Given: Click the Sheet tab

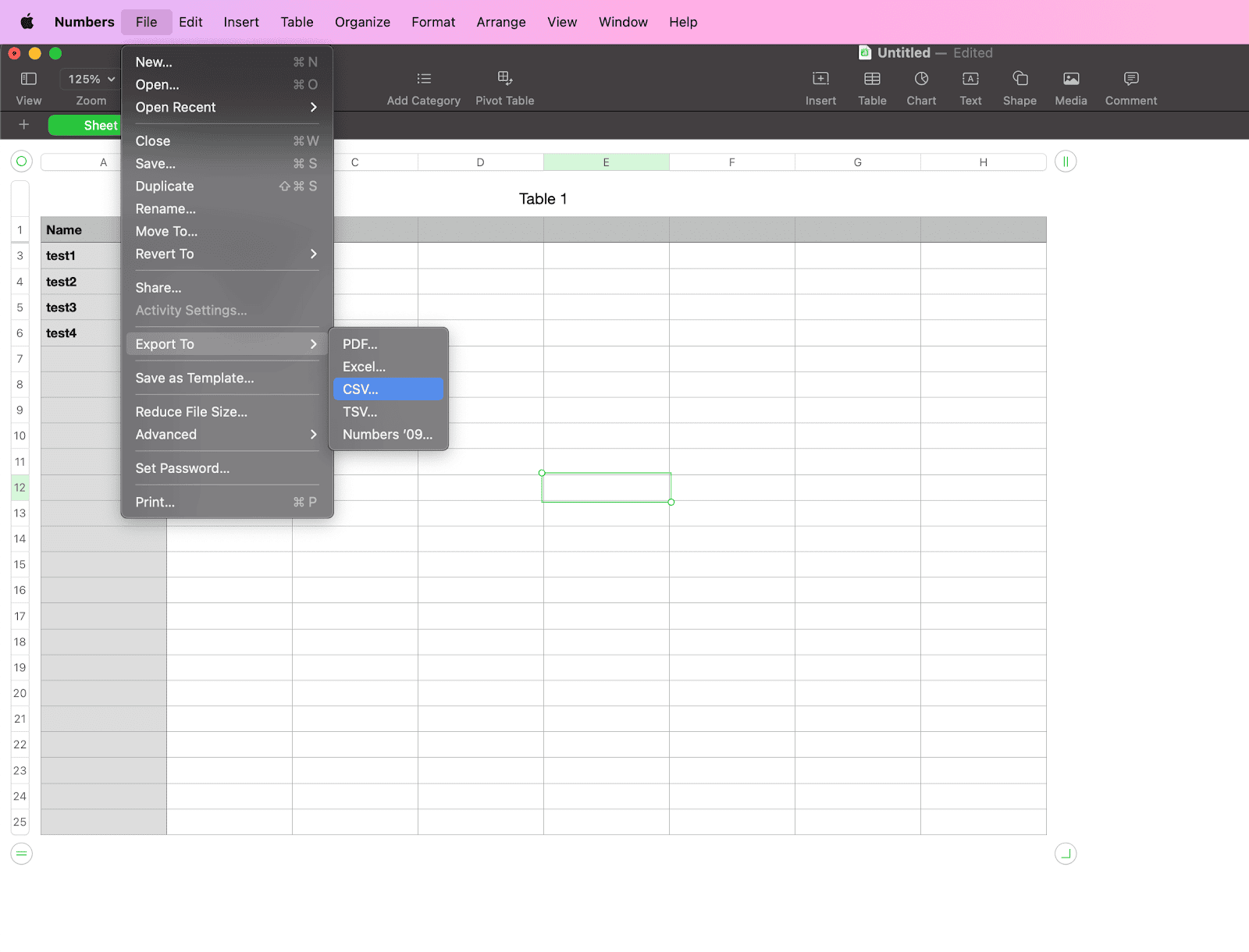Looking at the screenshot, I should tap(100, 125).
